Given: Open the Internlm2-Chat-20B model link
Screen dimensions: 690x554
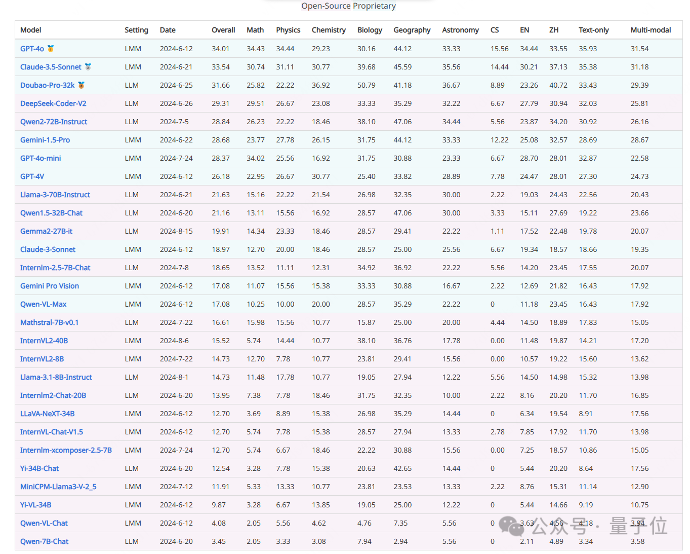Looking at the screenshot, I should click(53, 396).
